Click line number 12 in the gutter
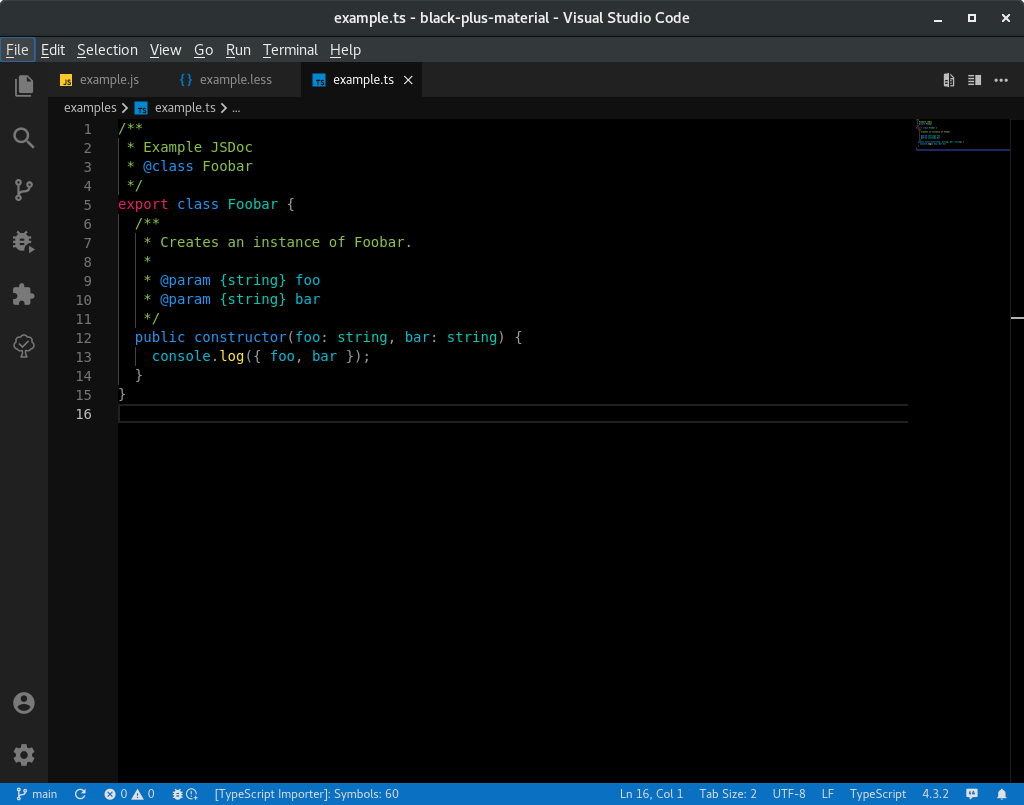 pyautogui.click(x=84, y=338)
